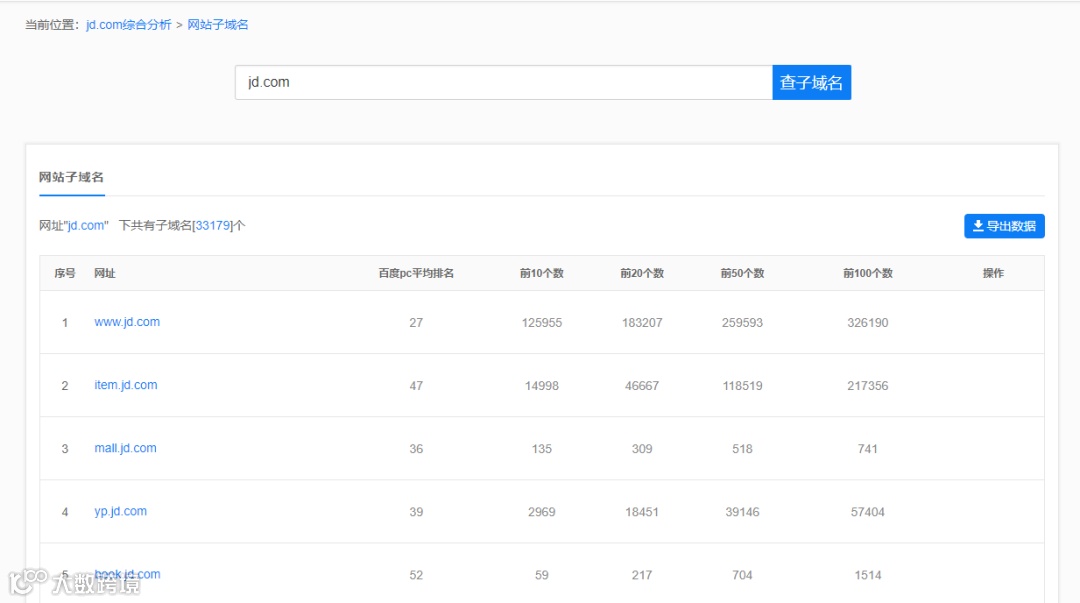
Task: Select value 217356 in the item.jd.com row
Action: click(x=868, y=386)
